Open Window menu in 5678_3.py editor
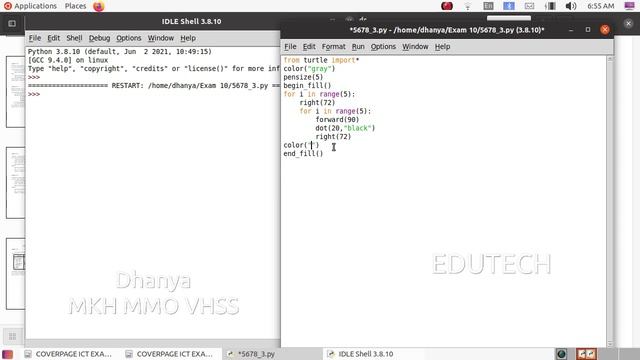 pos(415,47)
